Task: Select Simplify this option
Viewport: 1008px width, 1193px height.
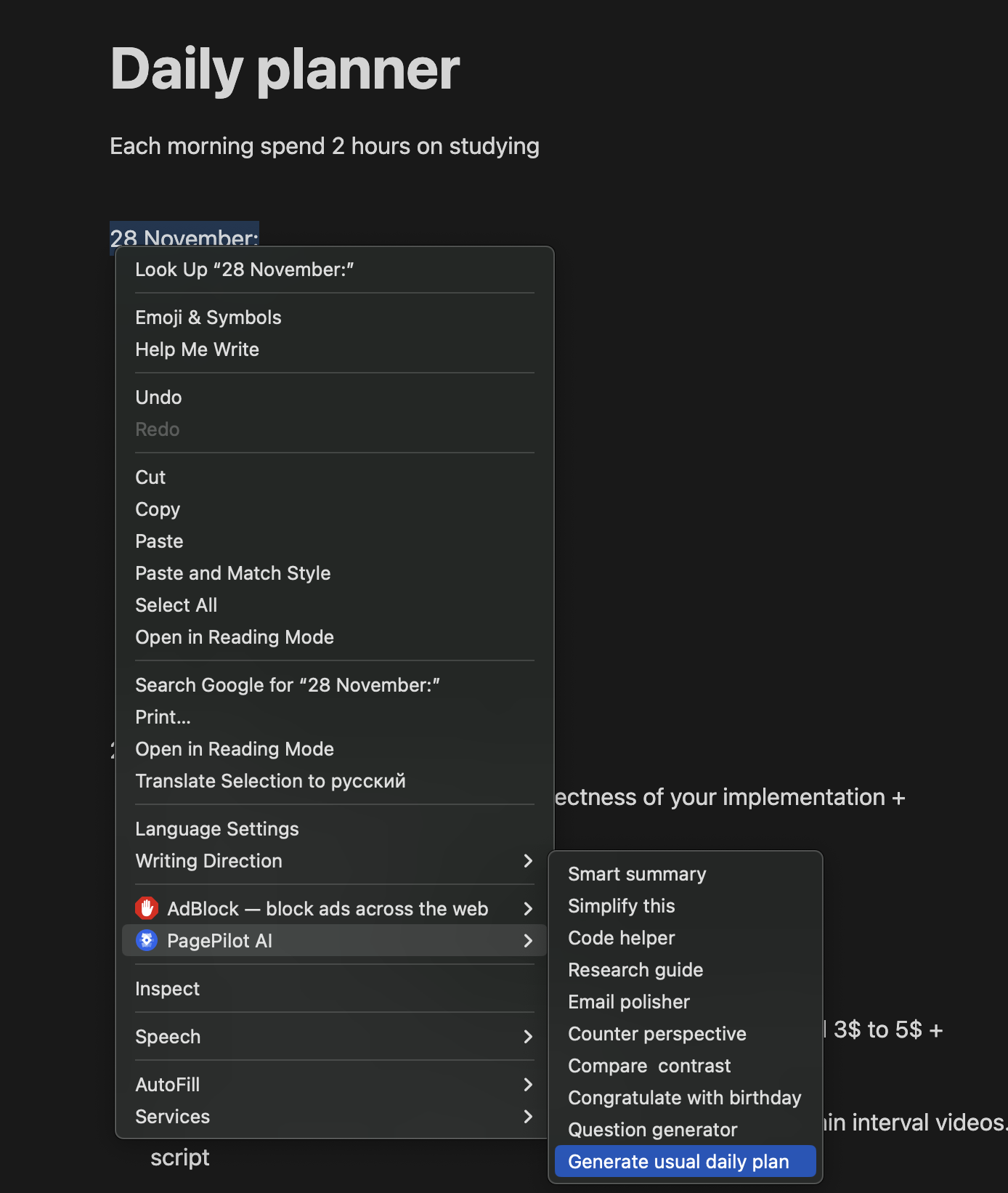Action: [x=622, y=906]
